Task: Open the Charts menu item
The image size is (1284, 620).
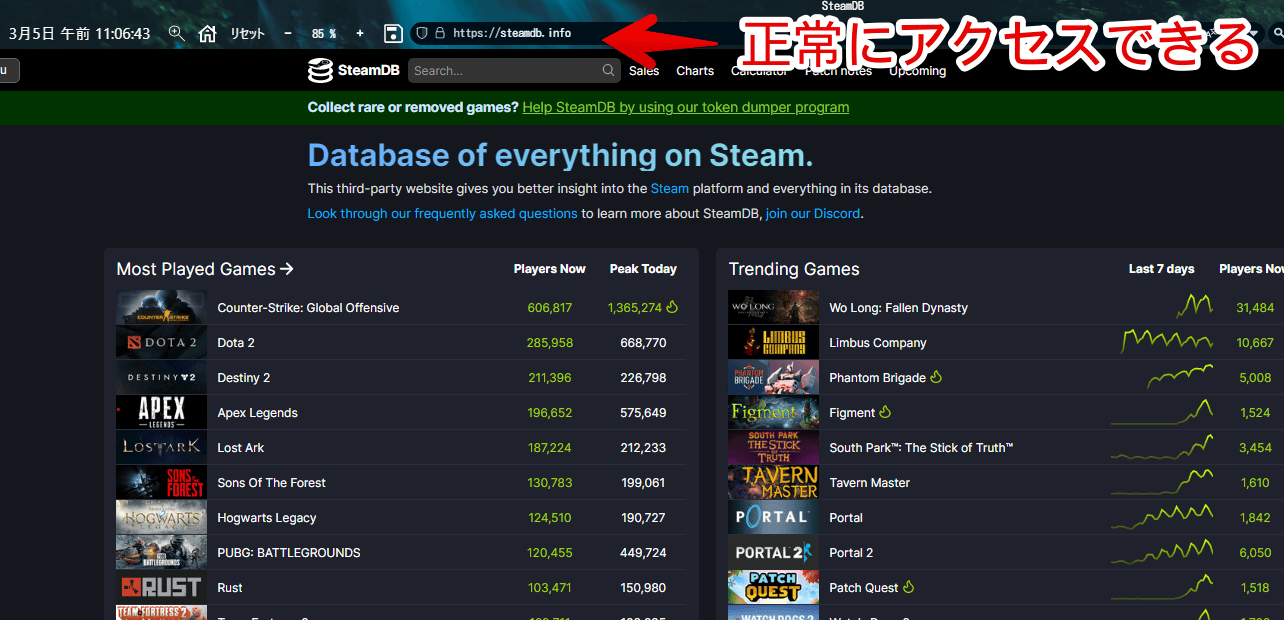Action: click(695, 71)
